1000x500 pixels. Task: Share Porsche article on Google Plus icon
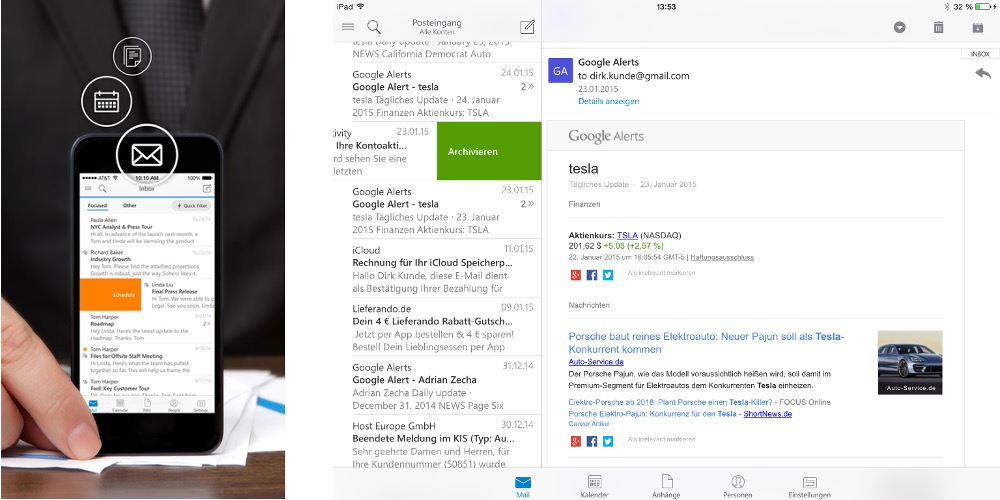575,441
